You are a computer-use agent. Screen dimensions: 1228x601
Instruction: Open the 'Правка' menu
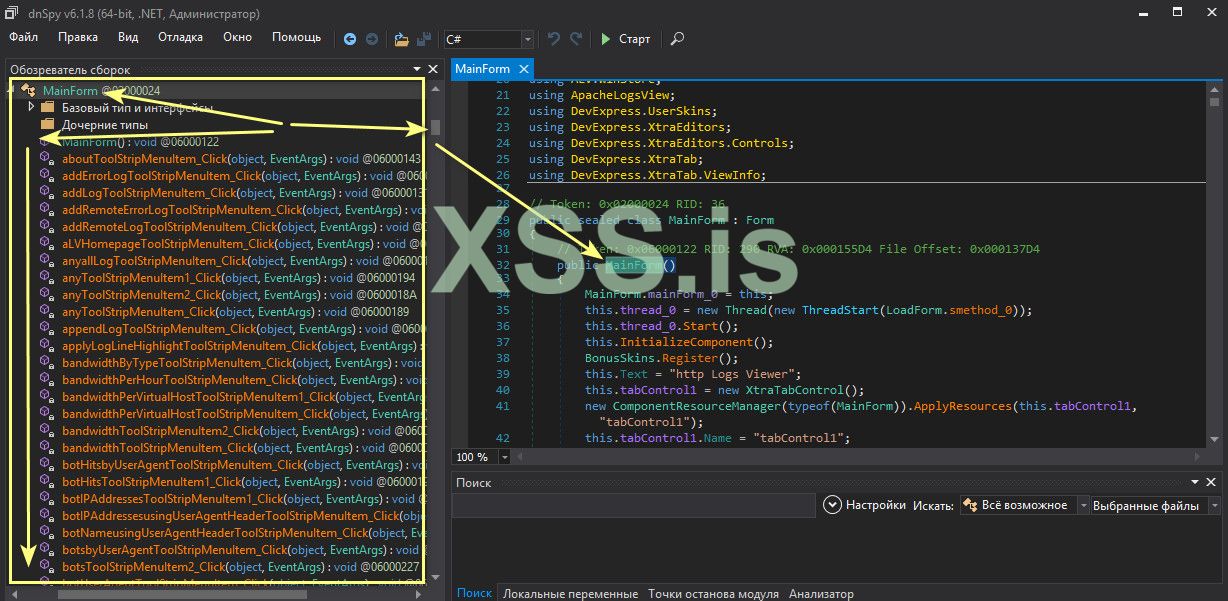78,37
